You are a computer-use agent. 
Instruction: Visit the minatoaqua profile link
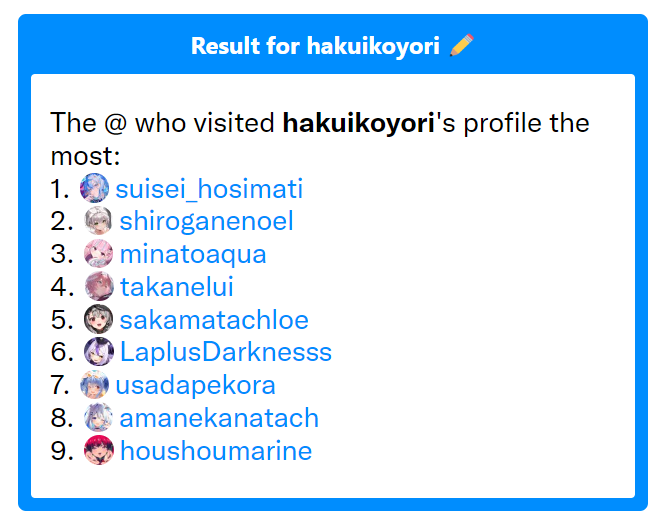193,254
